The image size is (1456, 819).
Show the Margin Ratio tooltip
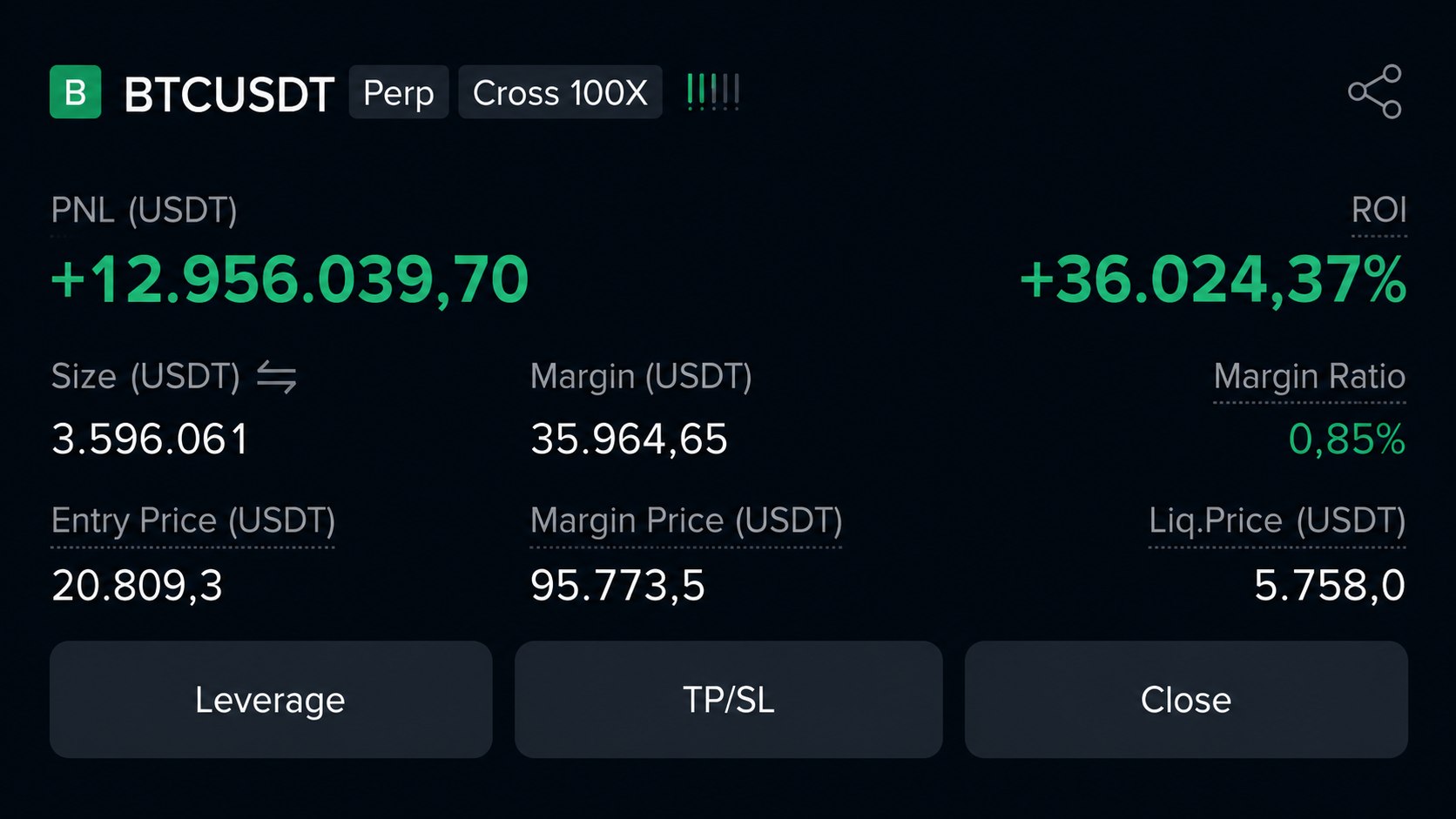1310,377
